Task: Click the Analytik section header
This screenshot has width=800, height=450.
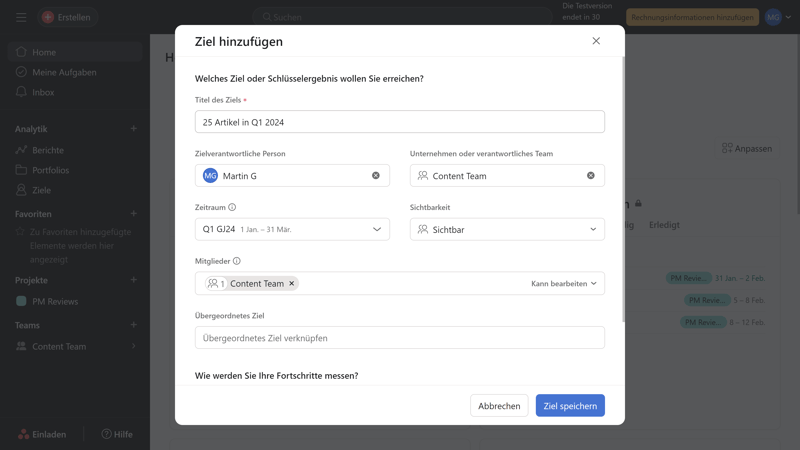Action: (31, 129)
